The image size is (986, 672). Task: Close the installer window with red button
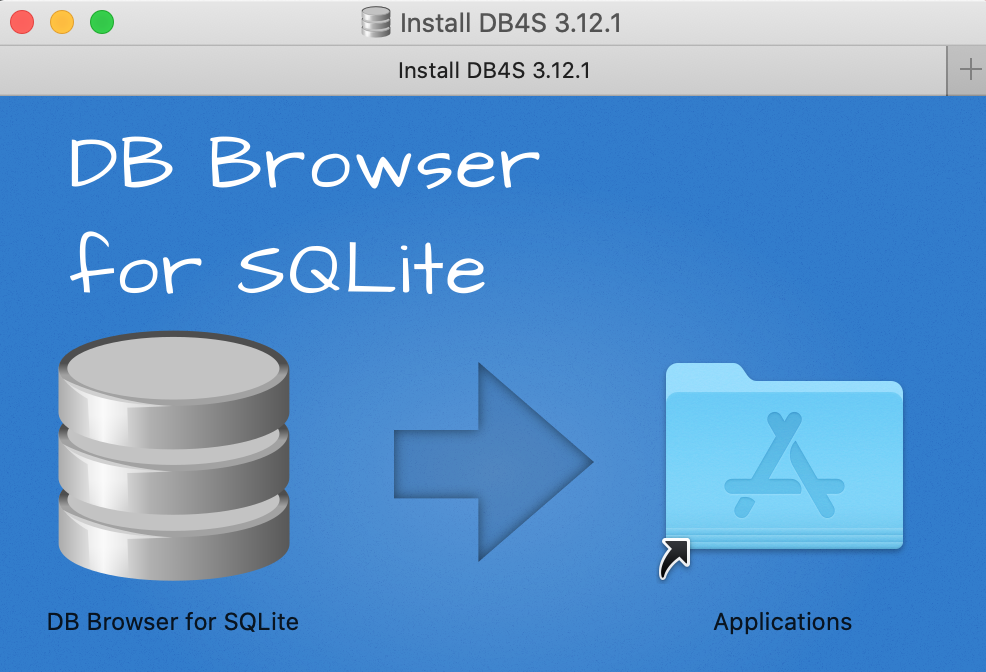pos(22,22)
